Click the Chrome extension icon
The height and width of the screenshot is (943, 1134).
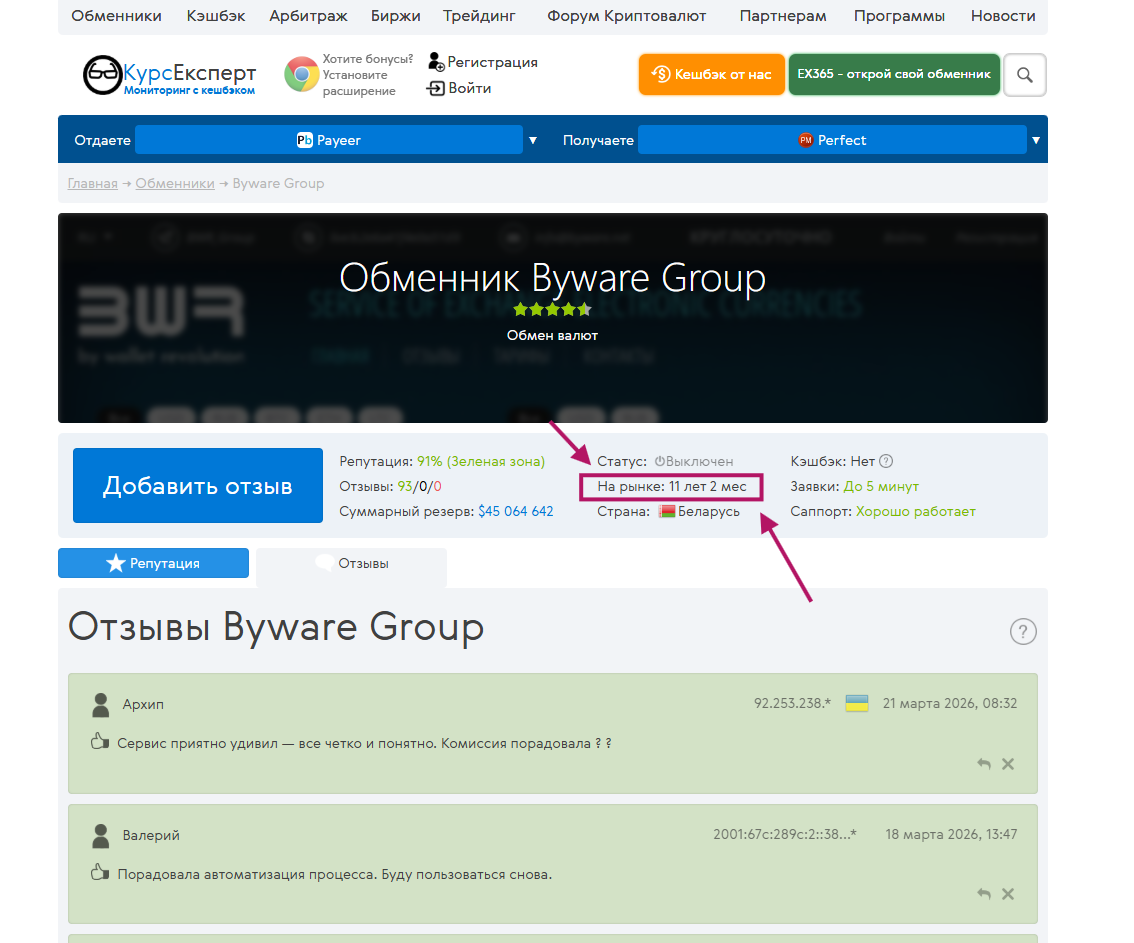302,74
